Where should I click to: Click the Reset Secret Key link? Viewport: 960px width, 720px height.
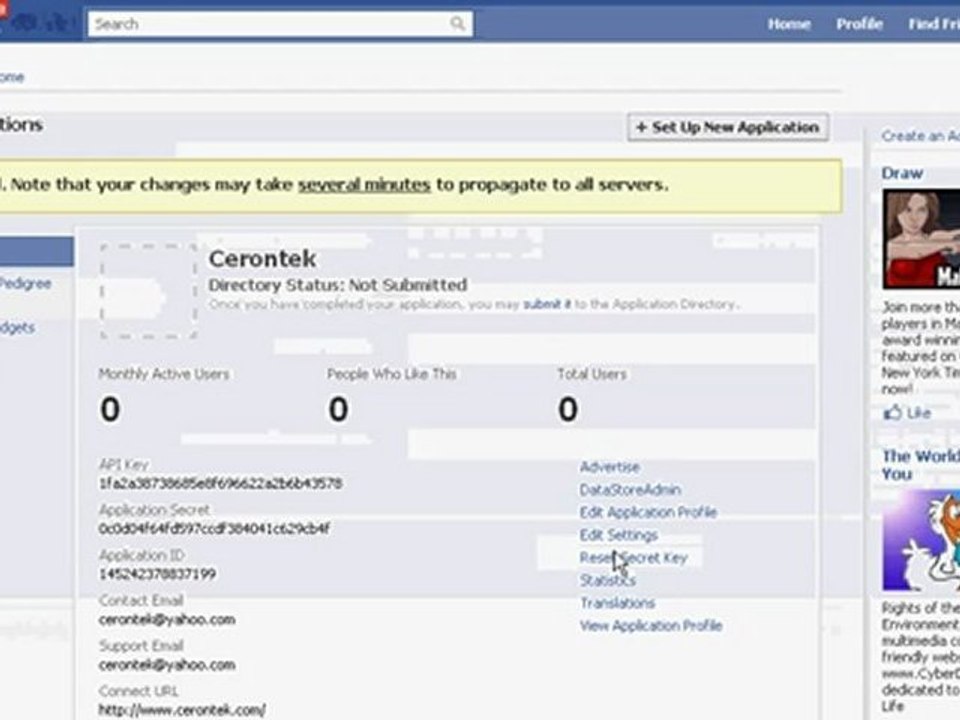(x=634, y=557)
